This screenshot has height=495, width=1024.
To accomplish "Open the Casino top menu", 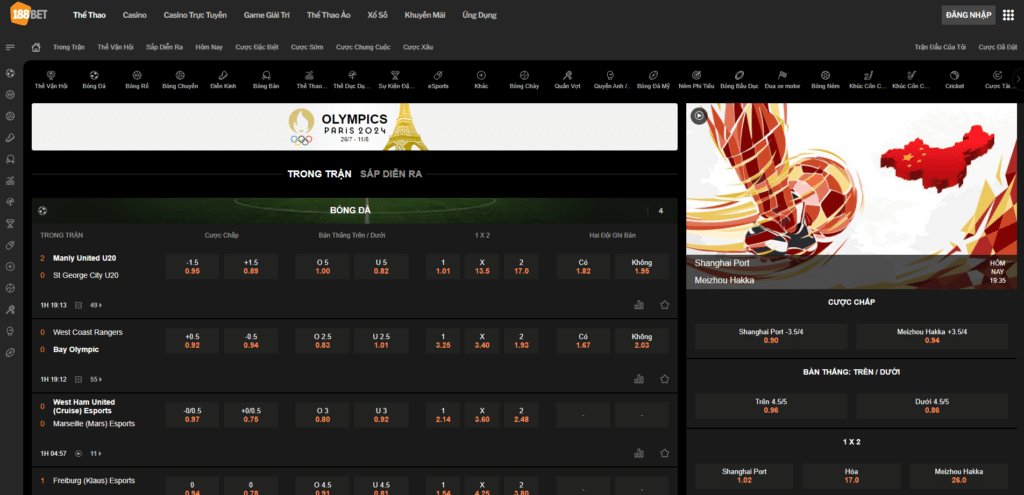I will pyautogui.click(x=135, y=15).
